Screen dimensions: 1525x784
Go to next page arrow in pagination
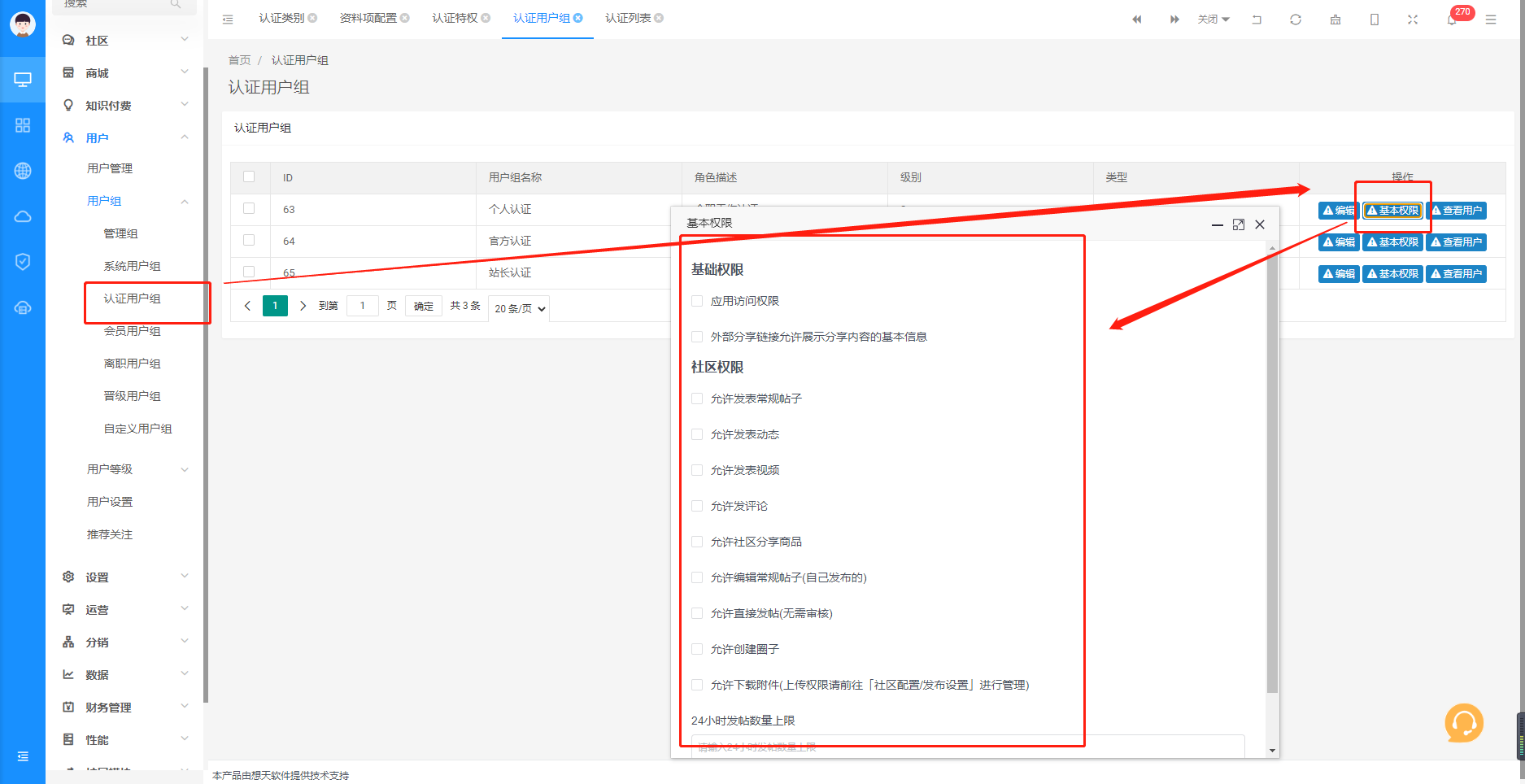[x=303, y=306]
